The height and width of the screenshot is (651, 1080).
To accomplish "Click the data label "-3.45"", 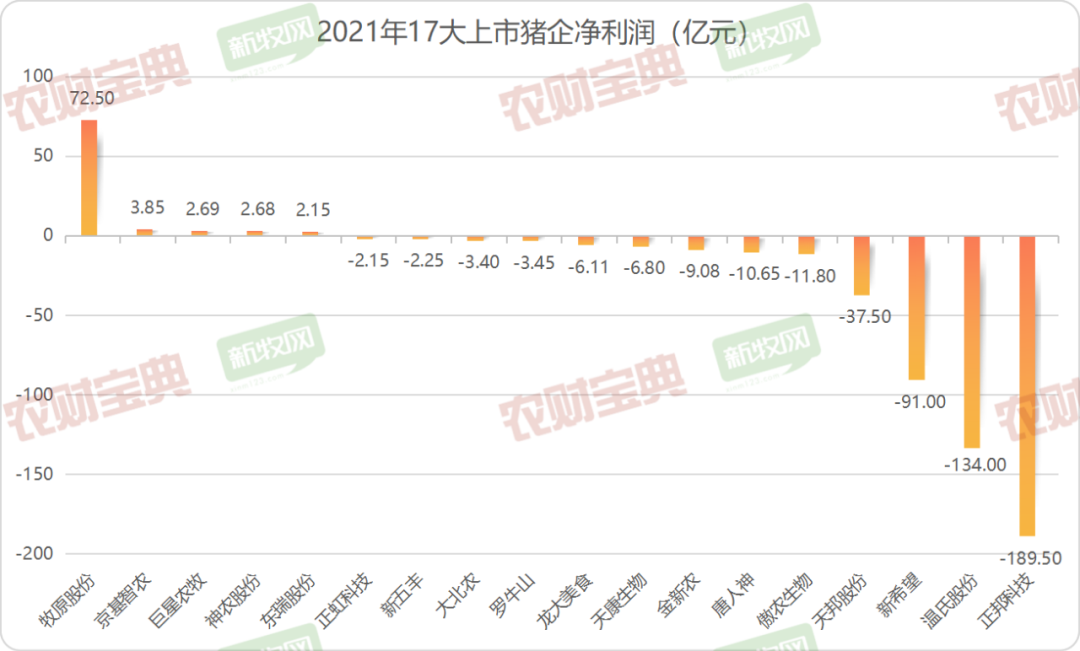I will [534, 262].
